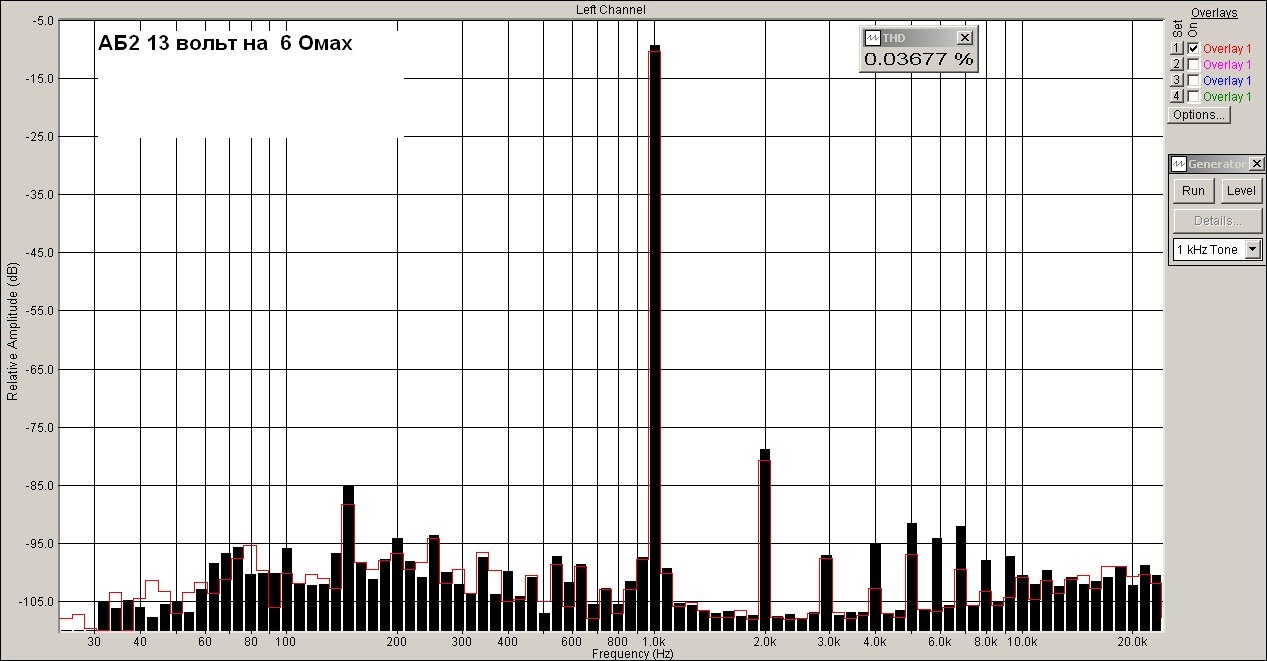This screenshot has width=1267, height=661.
Task: Close the Generator panel
Action: [x=1257, y=164]
